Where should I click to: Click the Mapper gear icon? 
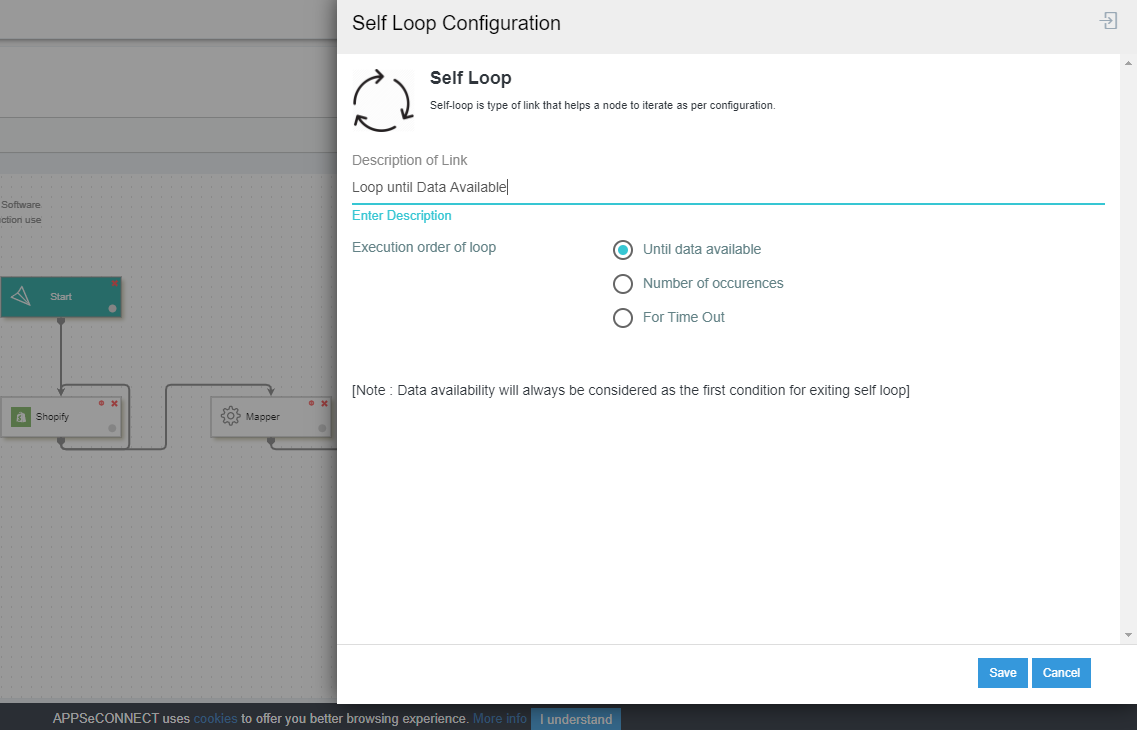[231, 416]
